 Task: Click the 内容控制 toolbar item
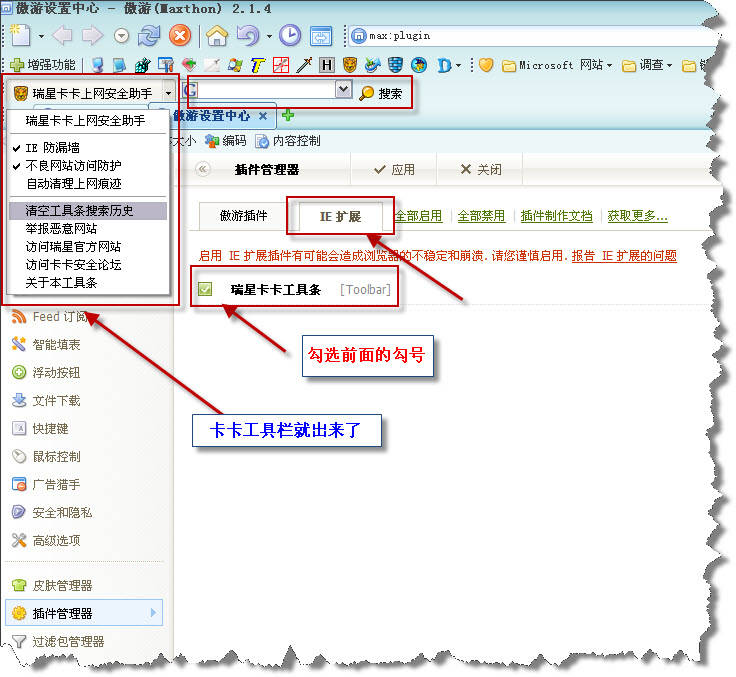288,140
